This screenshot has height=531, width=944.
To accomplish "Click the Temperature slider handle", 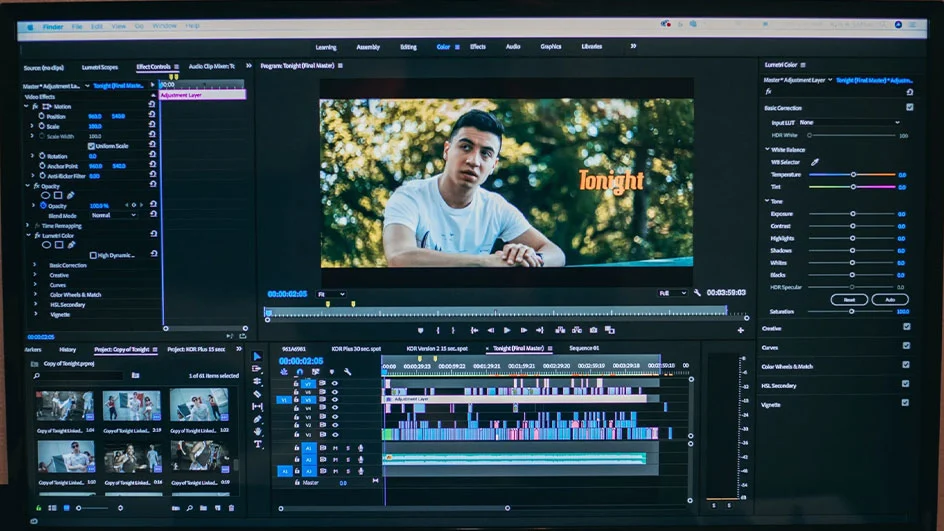I will point(853,175).
